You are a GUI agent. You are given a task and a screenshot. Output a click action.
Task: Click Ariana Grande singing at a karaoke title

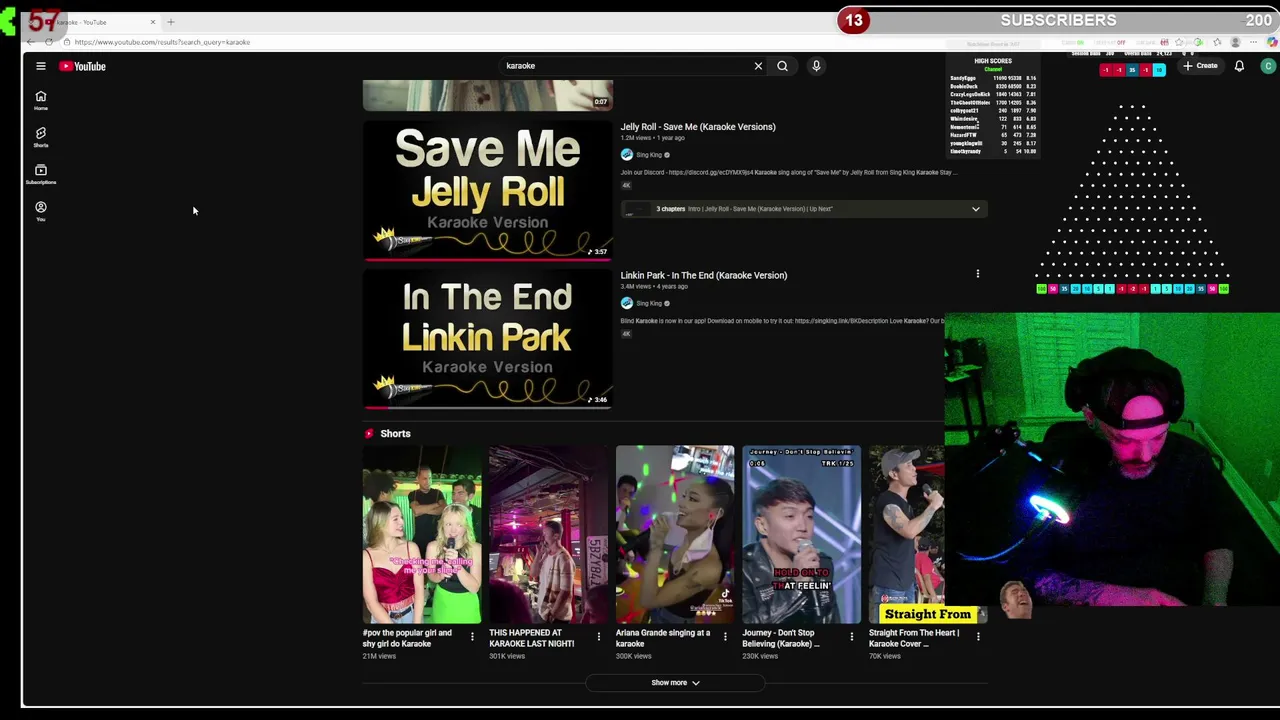(x=663, y=638)
